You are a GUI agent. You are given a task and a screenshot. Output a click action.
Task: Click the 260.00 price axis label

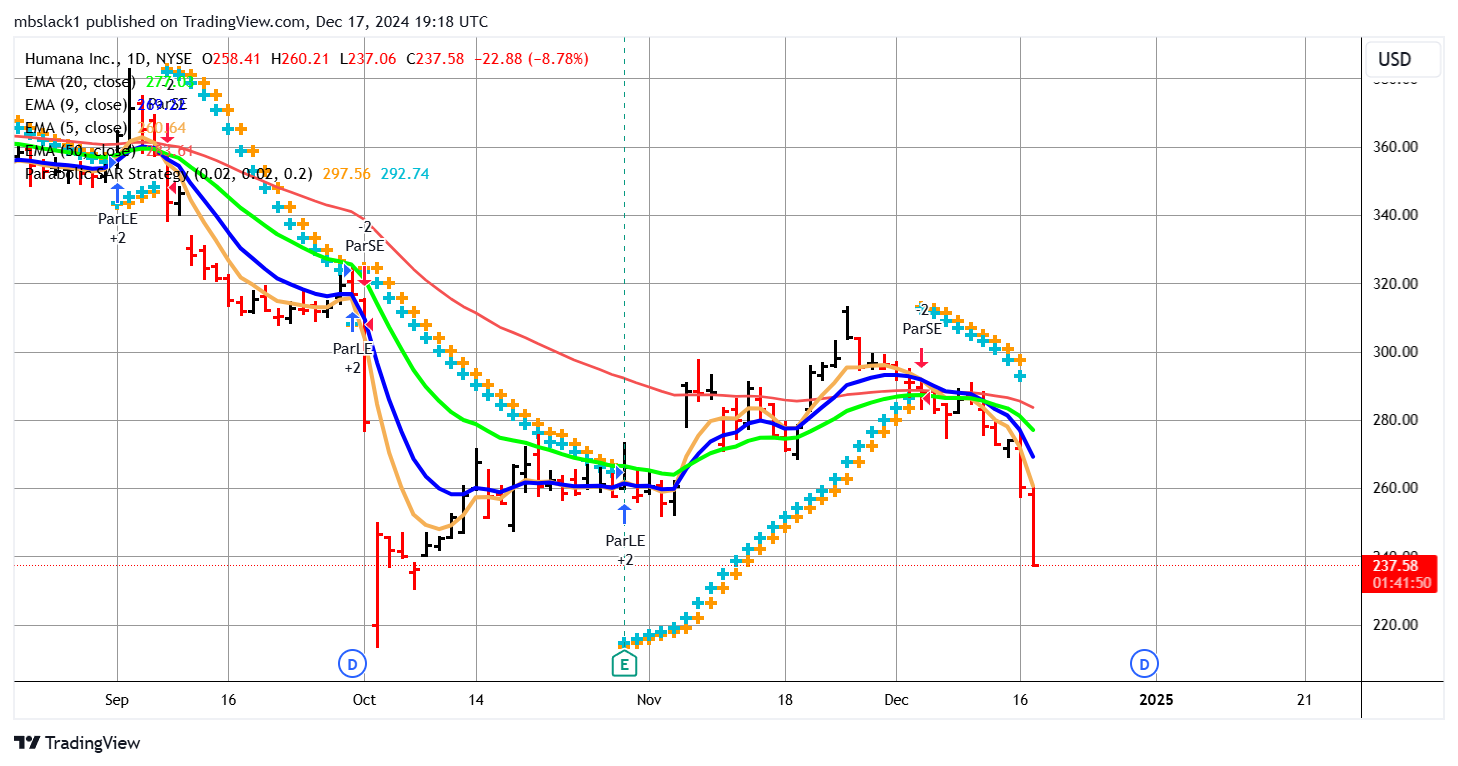click(1395, 488)
